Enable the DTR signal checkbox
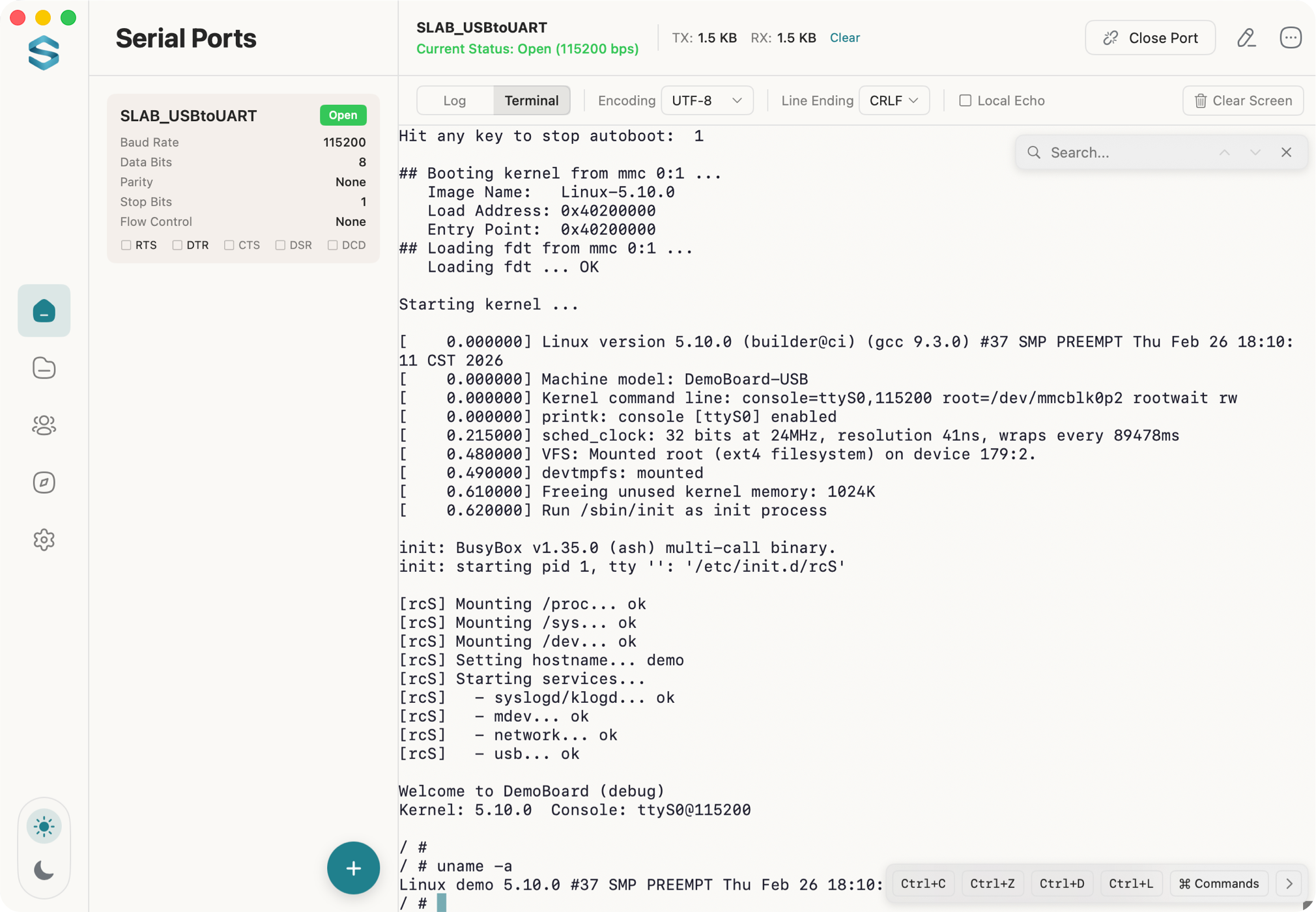This screenshot has width=1316, height=912. click(178, 245)
